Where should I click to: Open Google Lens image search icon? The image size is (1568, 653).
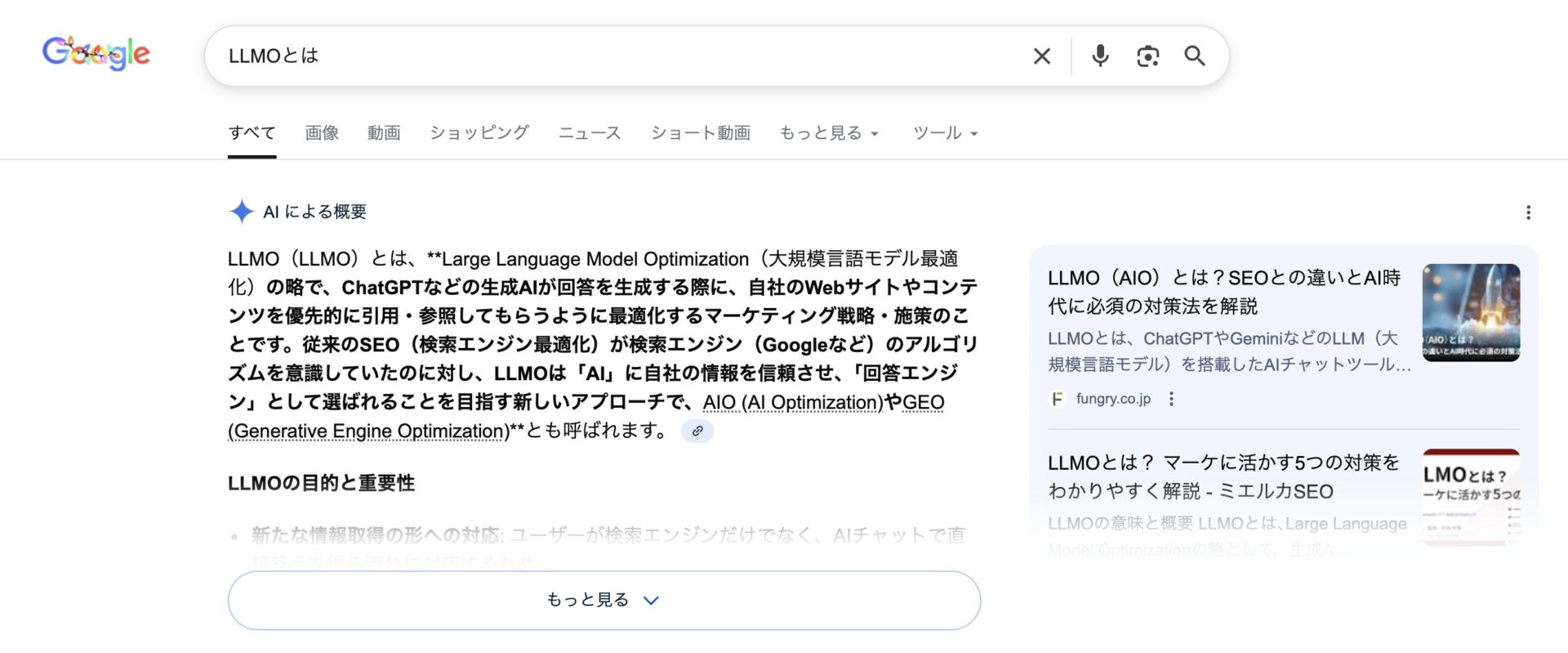coord(1147,56)
